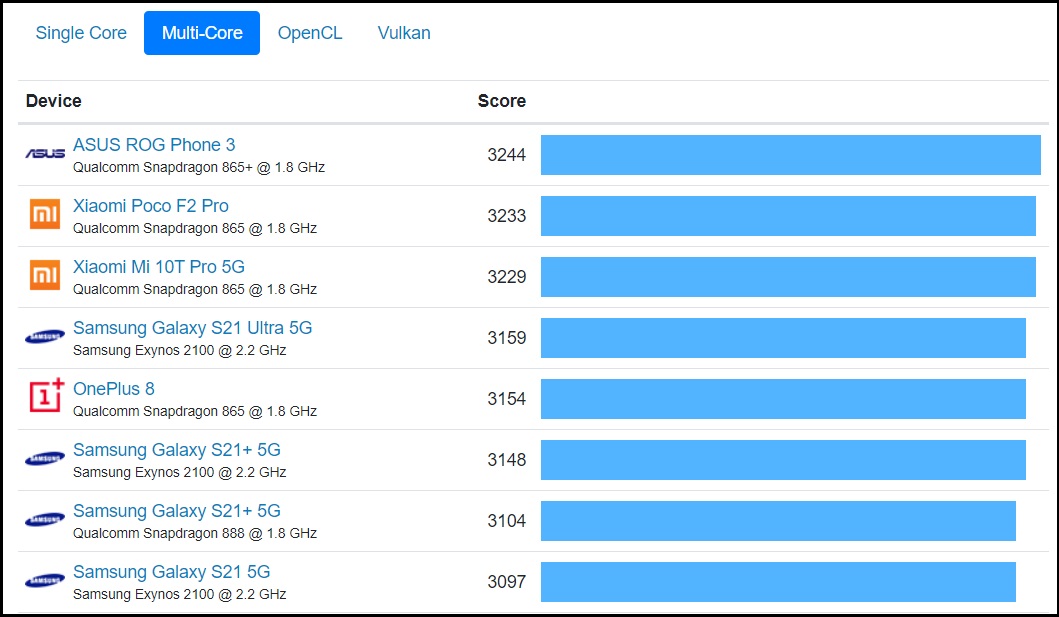Click the Samsung logo beside Galaxy S21 5G
The height and width of the screenshot is (617, 1059).
pos(45,581)
